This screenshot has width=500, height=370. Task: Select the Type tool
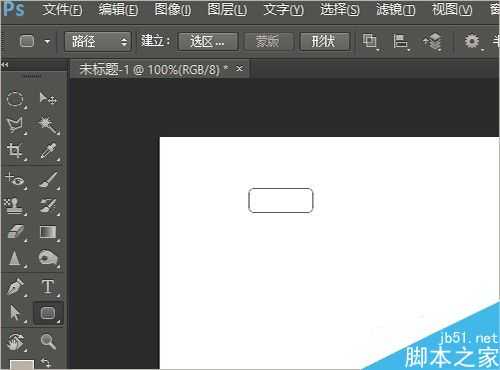coord(48,287)
